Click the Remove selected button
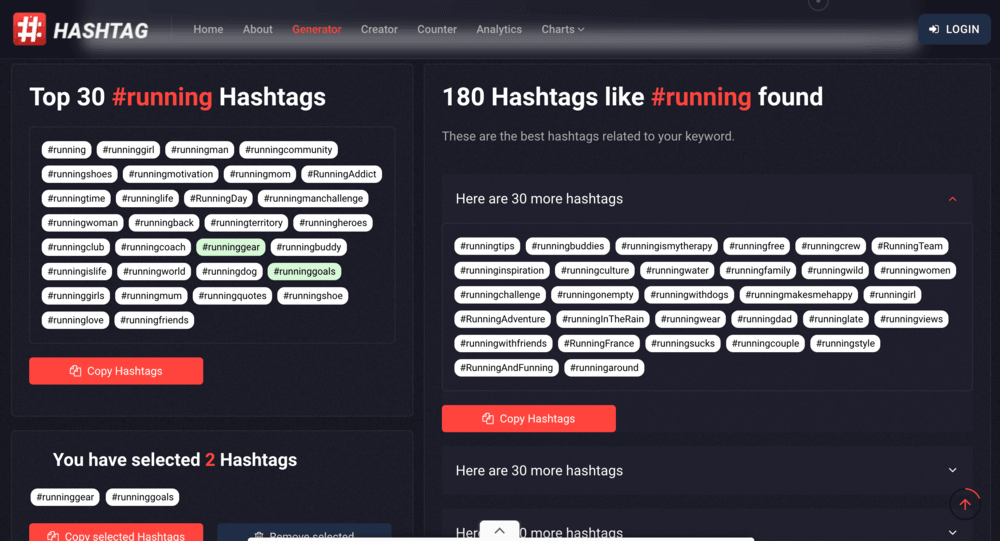The height and width of the screenshot is (541, 1000). 304,534
